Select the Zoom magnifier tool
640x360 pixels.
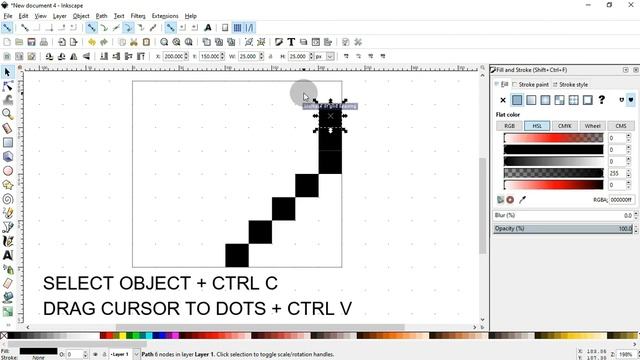tap(7, 114)
